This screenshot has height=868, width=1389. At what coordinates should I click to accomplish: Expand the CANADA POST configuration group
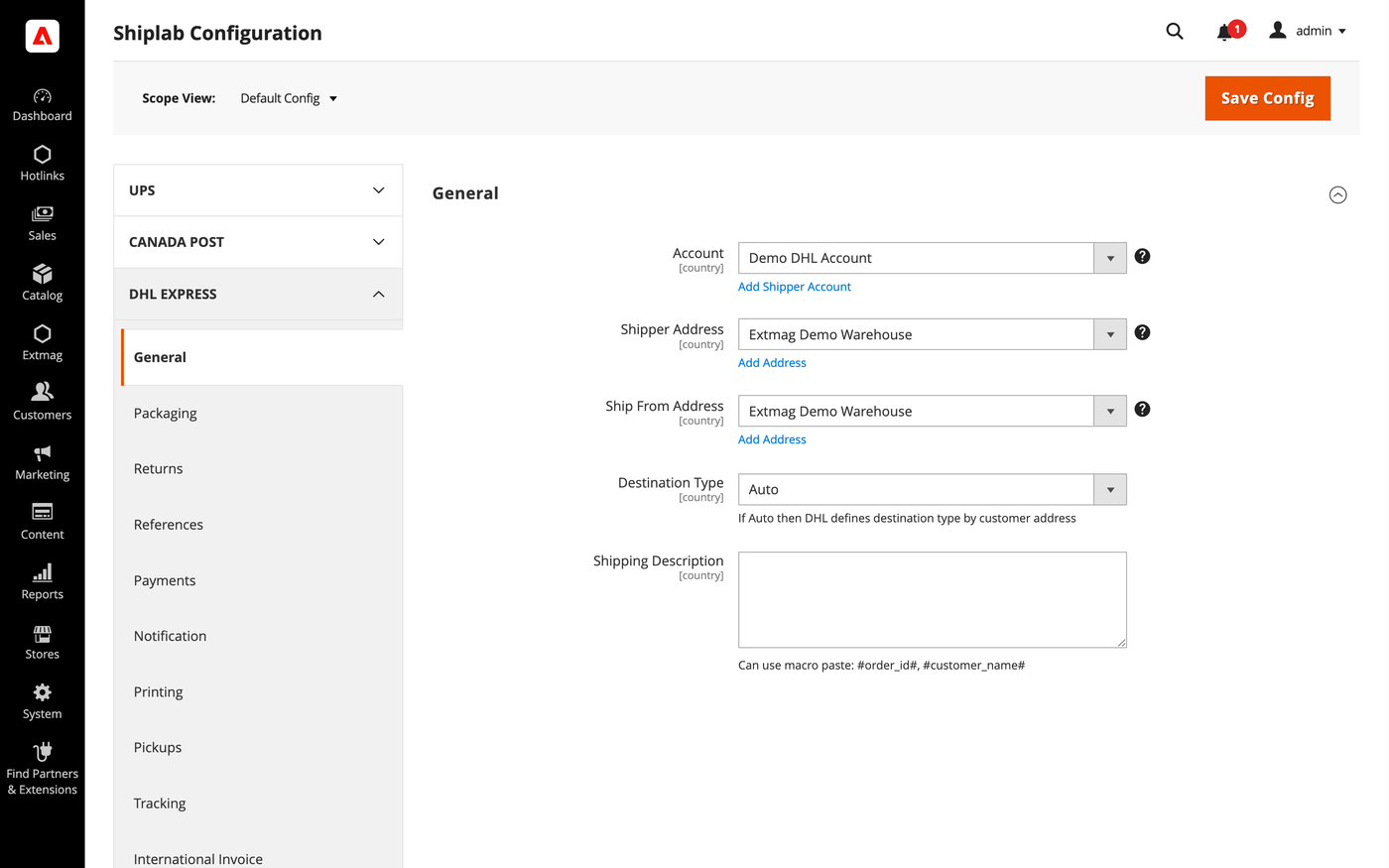(x=258, y=242)
